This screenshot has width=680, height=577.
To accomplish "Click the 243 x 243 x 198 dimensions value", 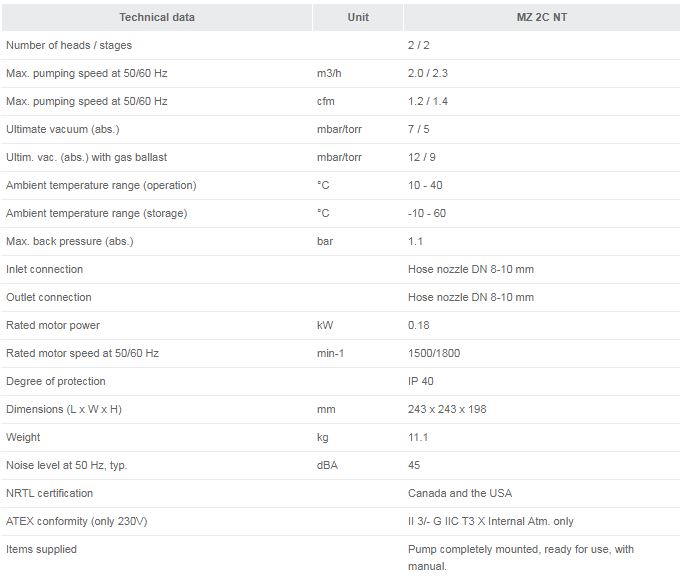I will [447, 409].
